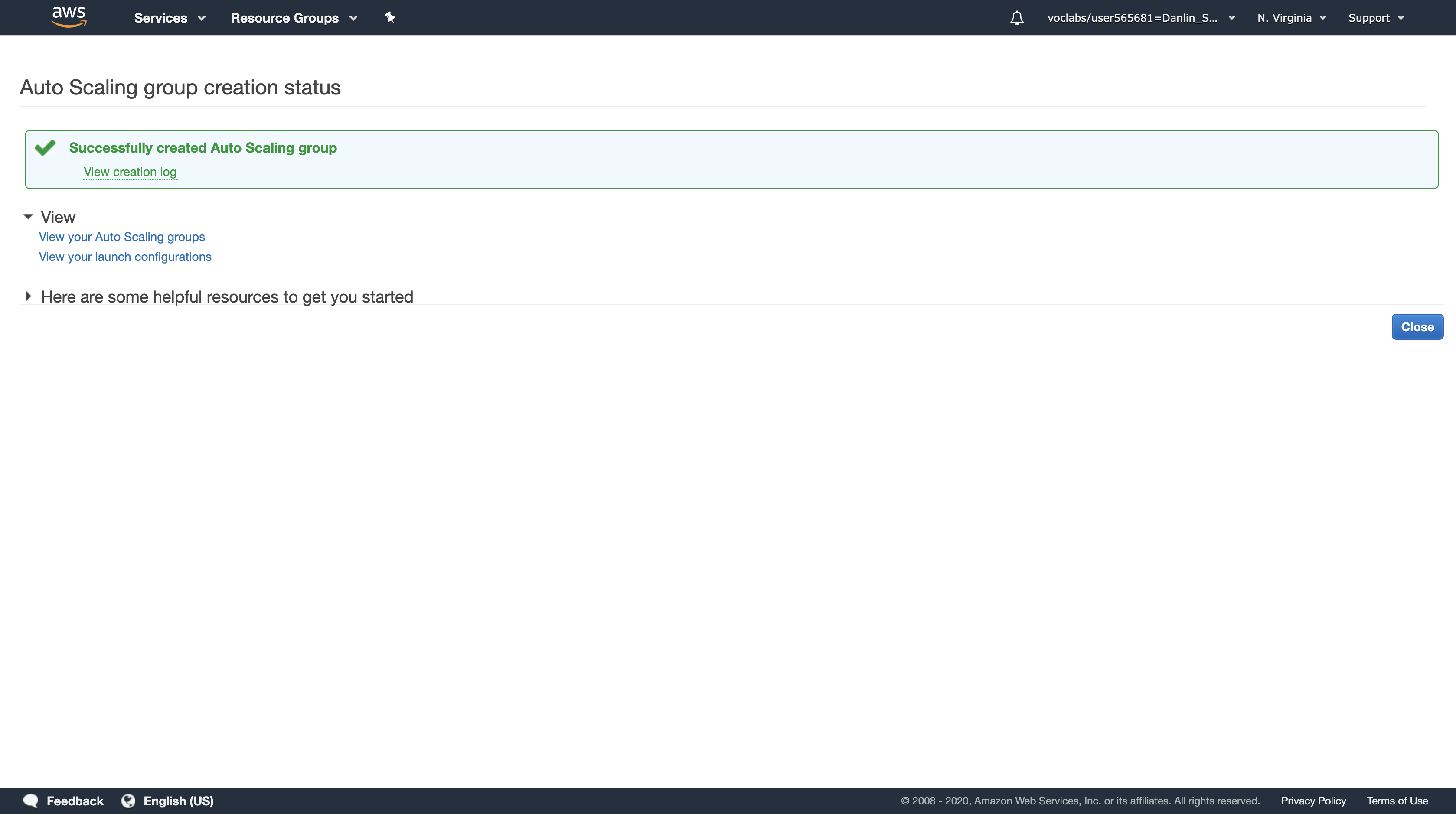Click the pin shortcut icon in navbar
The width and height of the screenshot is (1456, 814).
pos(389,17)
